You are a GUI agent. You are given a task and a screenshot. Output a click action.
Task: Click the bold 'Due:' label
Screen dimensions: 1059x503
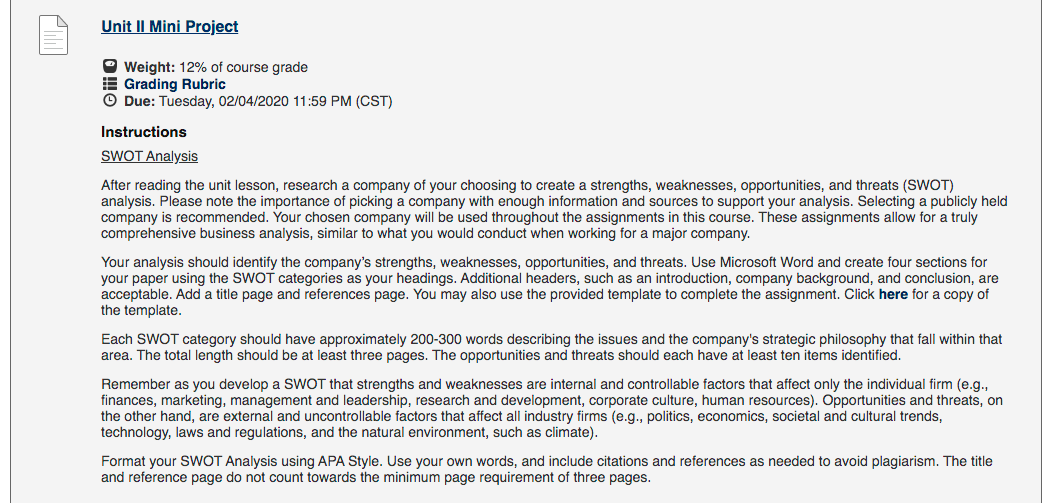[140, 101]
